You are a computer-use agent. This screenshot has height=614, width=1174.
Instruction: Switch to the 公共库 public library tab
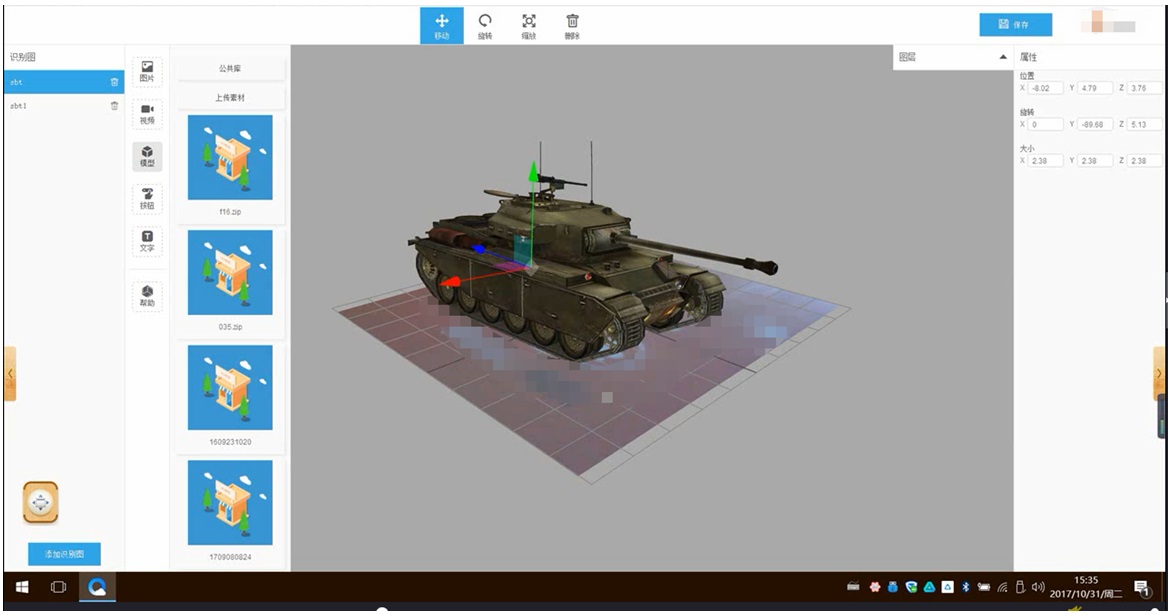tap(231, 68)
